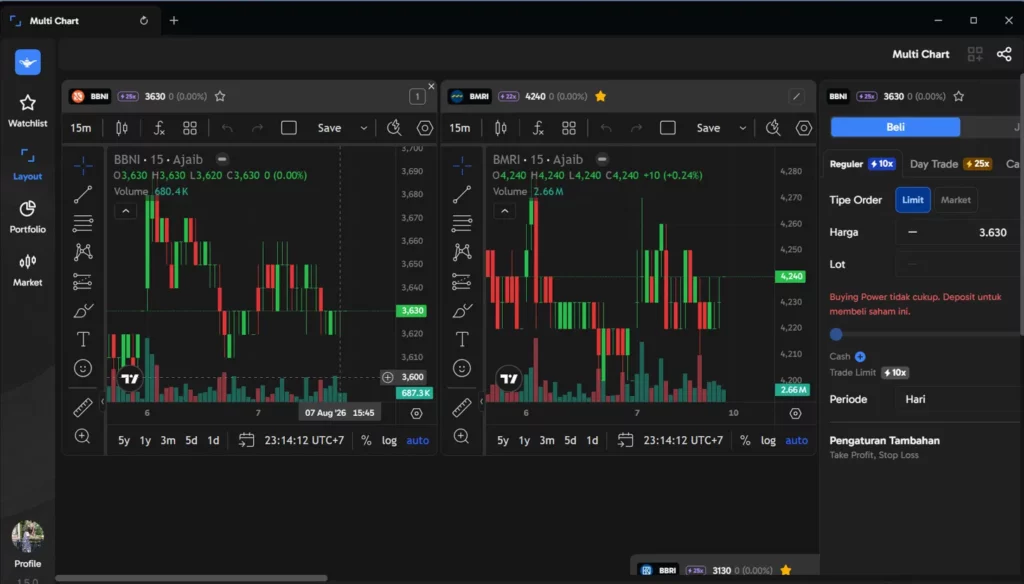Image resolution: width=1024 pixels, height=584 pixels.
Task: Open the Market sidebar section
Action: [x=27, y=270]
